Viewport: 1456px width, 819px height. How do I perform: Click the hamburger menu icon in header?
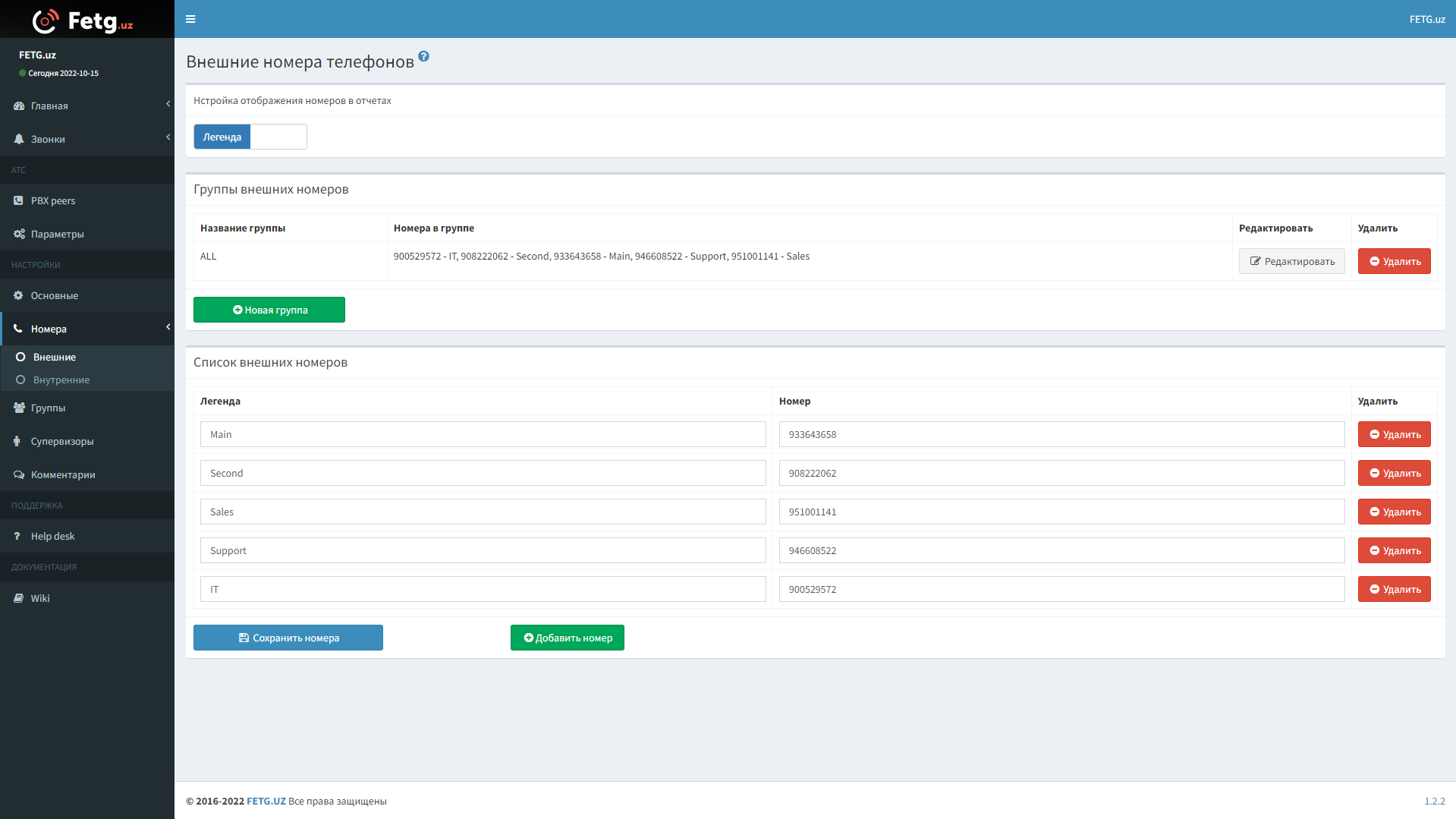point(190,19)
